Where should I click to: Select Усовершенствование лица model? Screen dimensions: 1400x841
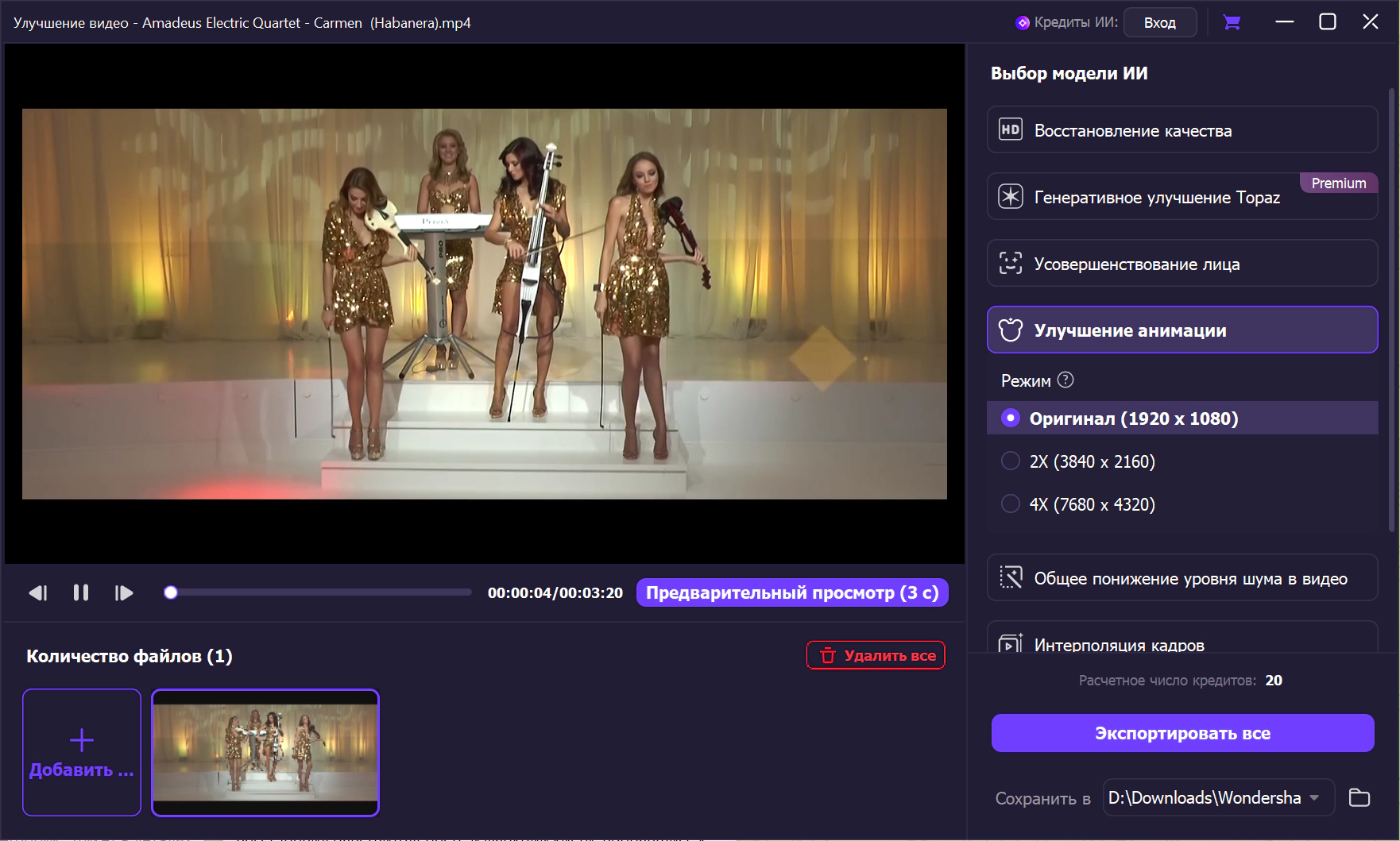click(1181, 264)
